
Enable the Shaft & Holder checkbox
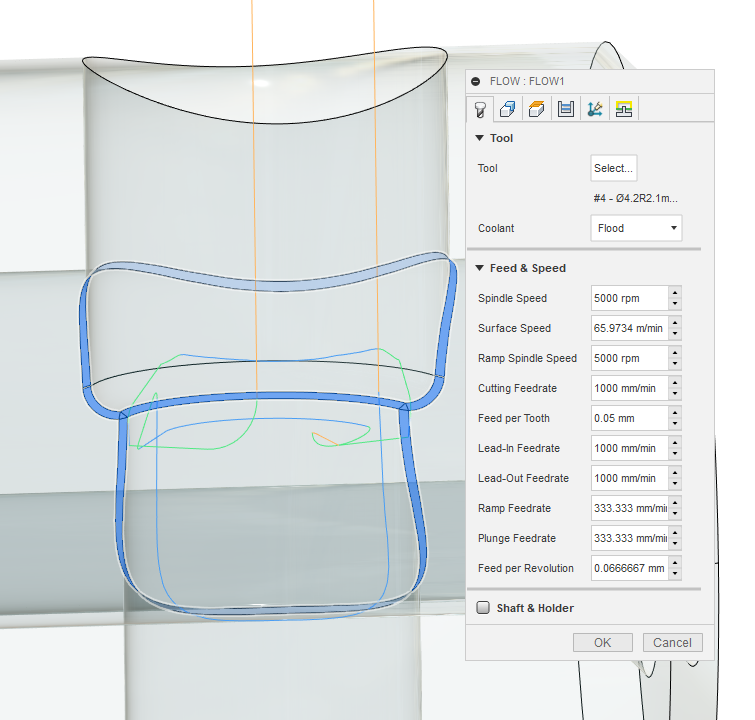[483, 608]
